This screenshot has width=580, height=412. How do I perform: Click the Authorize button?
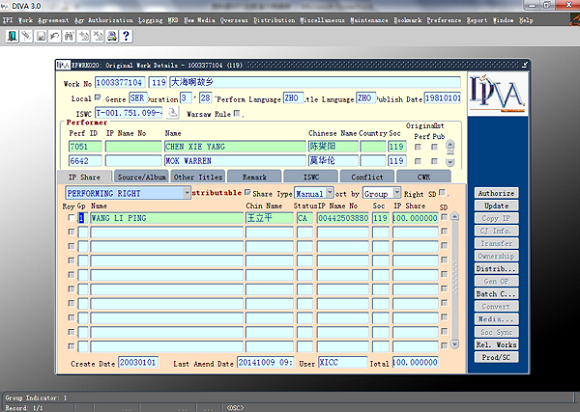tap(496, 193)
